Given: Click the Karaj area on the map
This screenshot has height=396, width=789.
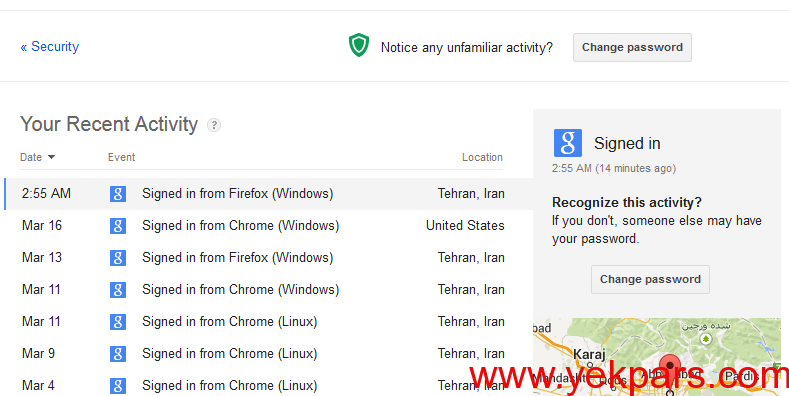Looking at the screenshot, I should 589,354.
